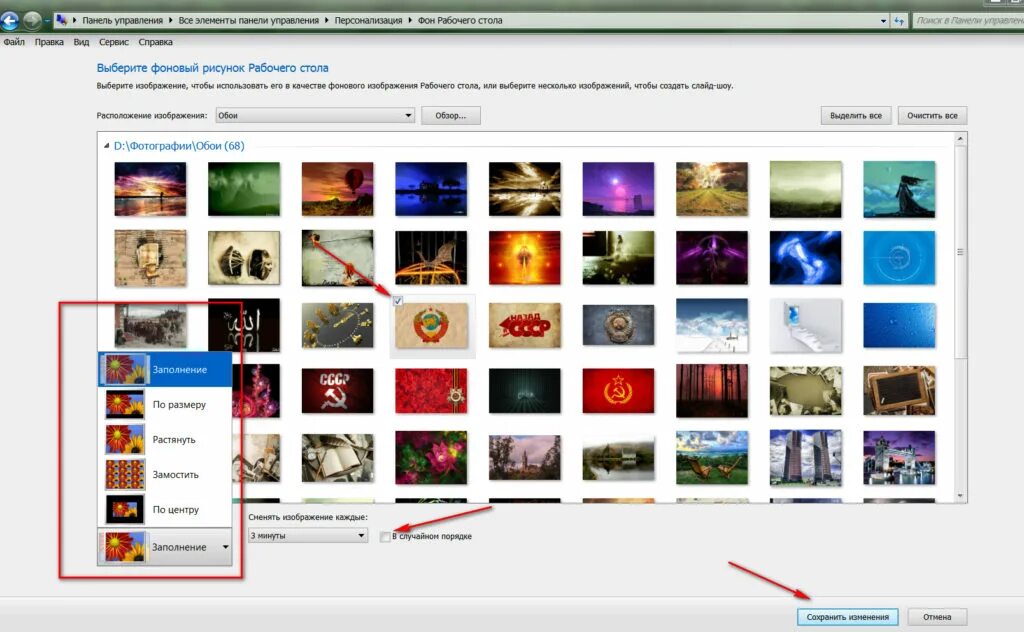Select the blue water drops wallpaper
Viewport: 1024px width, 632px height.
[899, 325]
